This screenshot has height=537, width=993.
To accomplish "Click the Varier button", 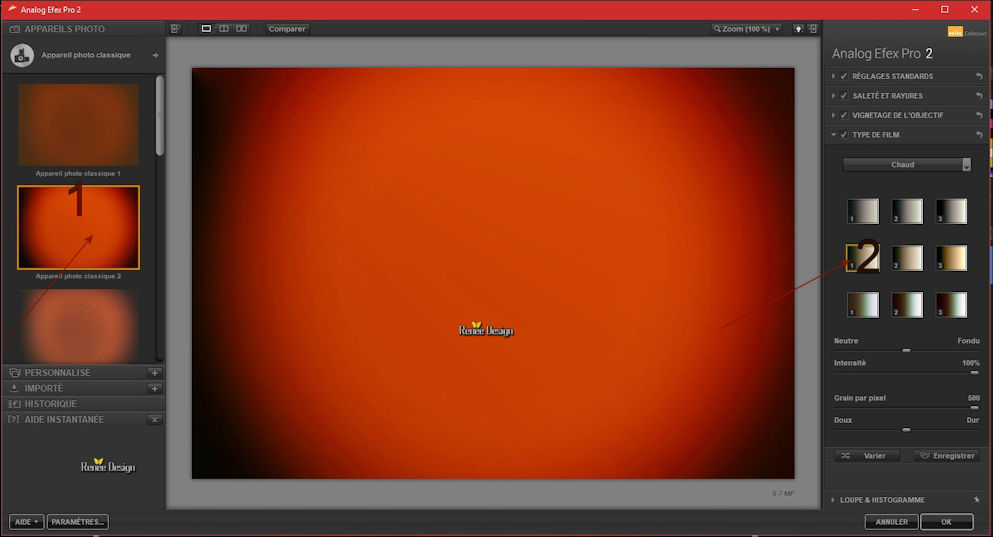I will coord(866,455).
